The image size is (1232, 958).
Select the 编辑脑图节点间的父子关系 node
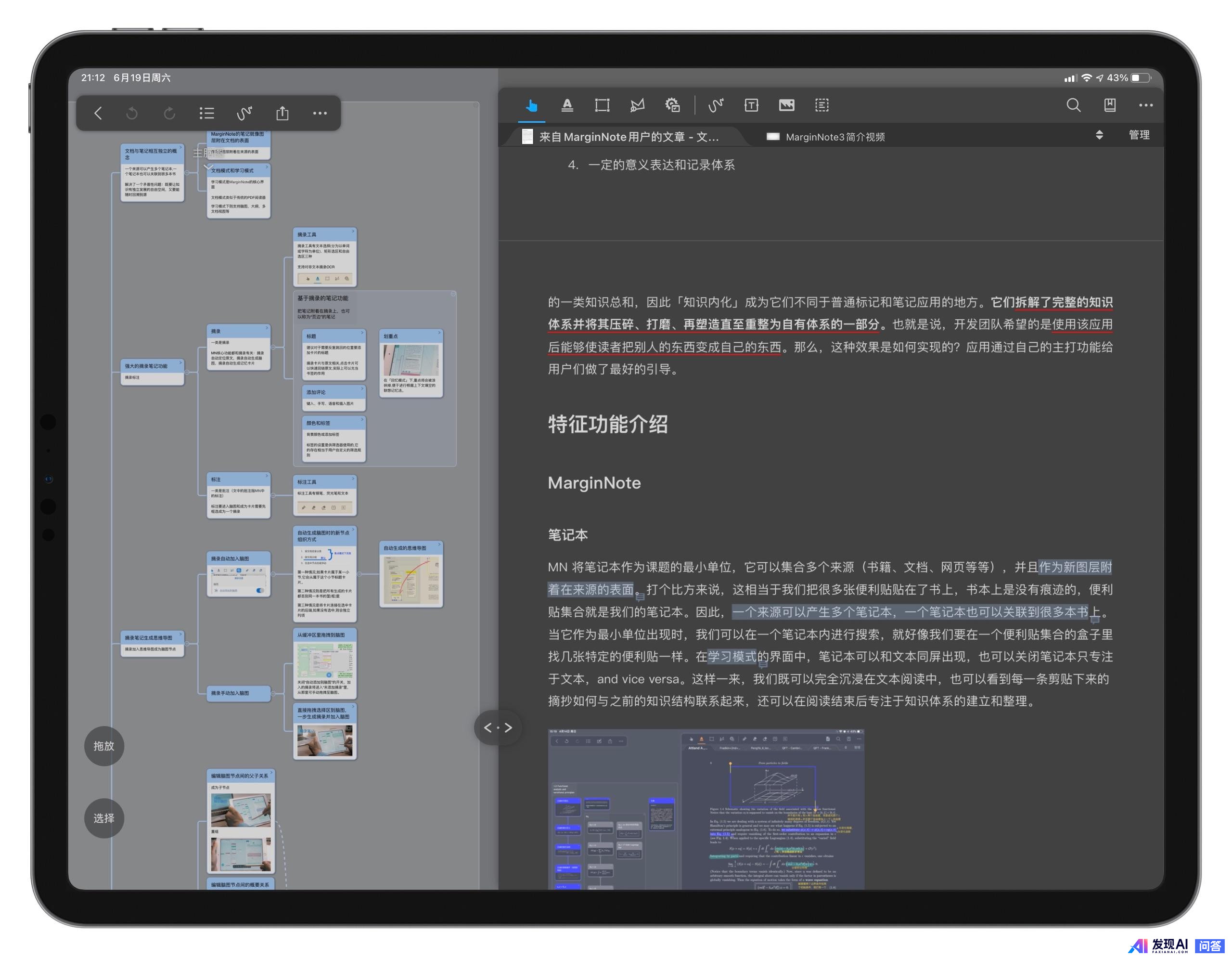coord(241,821)
